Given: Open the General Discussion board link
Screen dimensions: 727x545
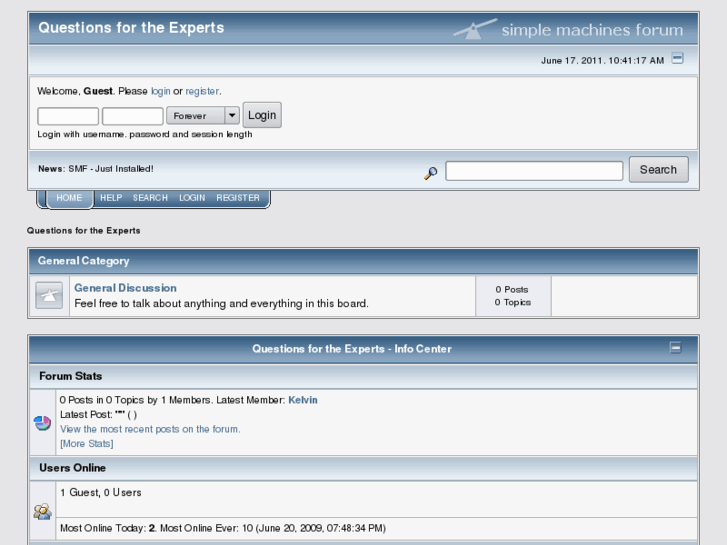Looking at the screenshot, I should [126, 288].
